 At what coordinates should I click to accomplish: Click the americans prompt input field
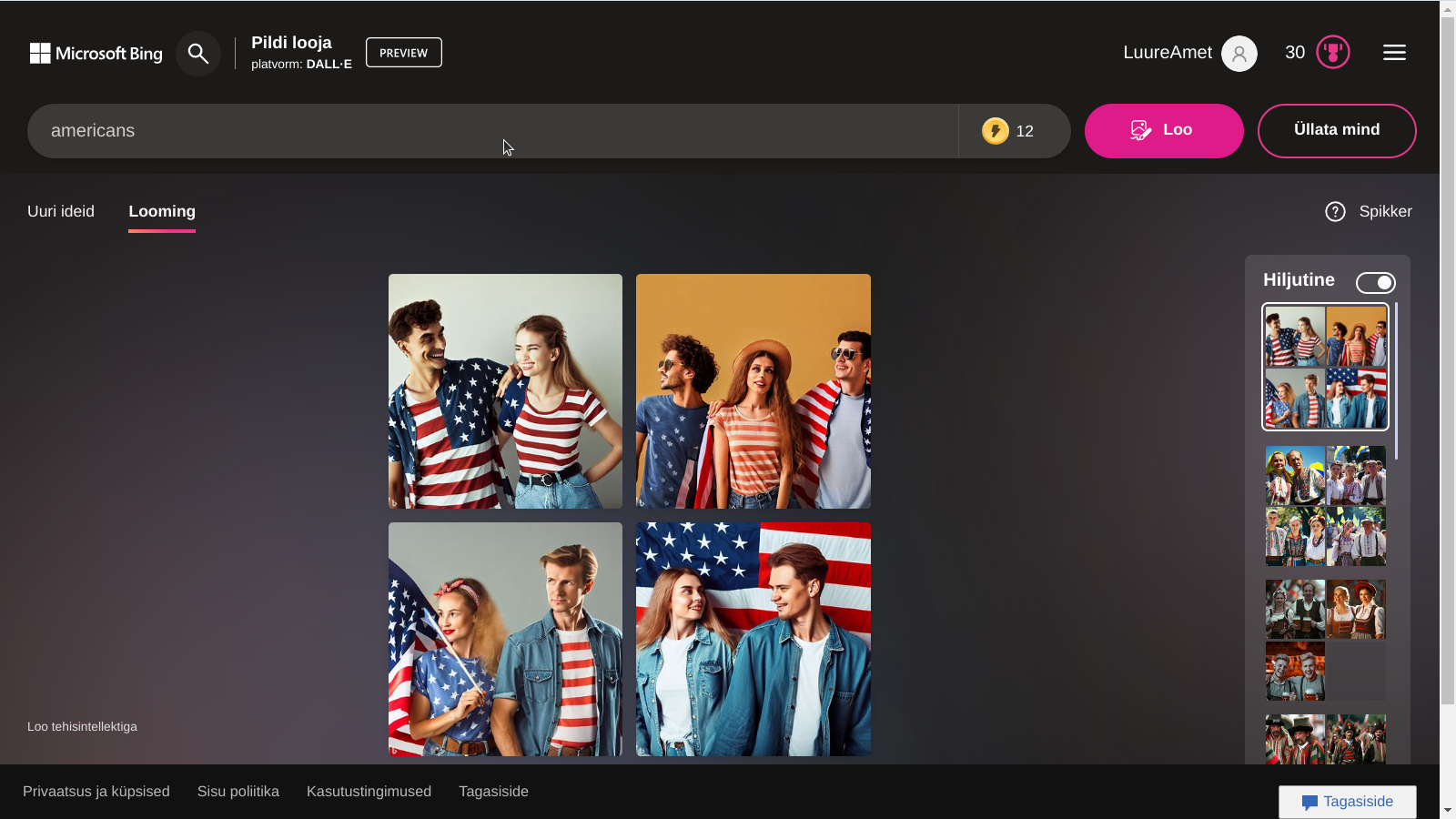(492, 131)
